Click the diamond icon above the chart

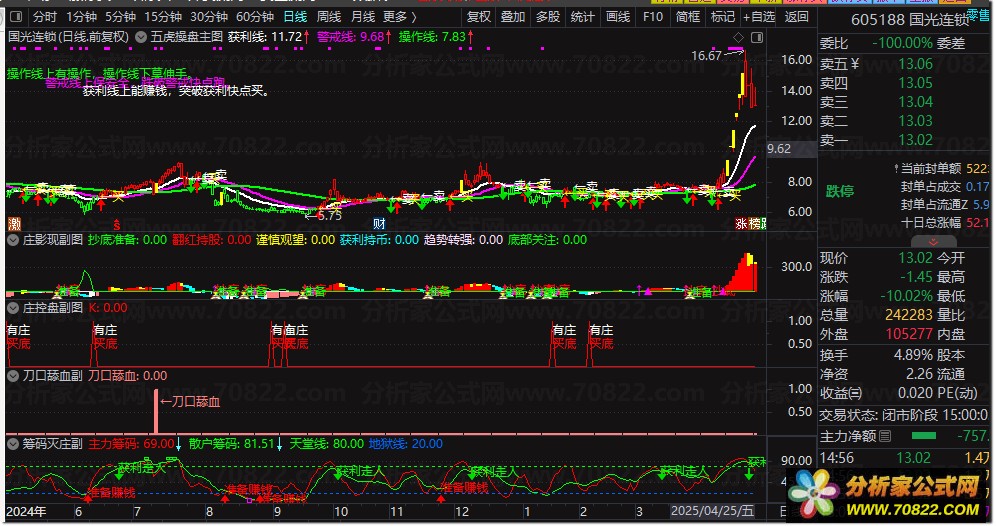738,37
